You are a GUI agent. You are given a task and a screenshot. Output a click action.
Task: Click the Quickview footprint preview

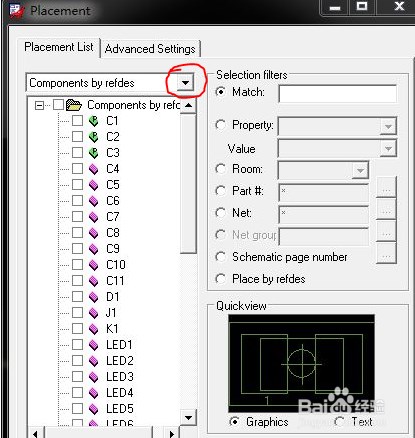[302, 363]
